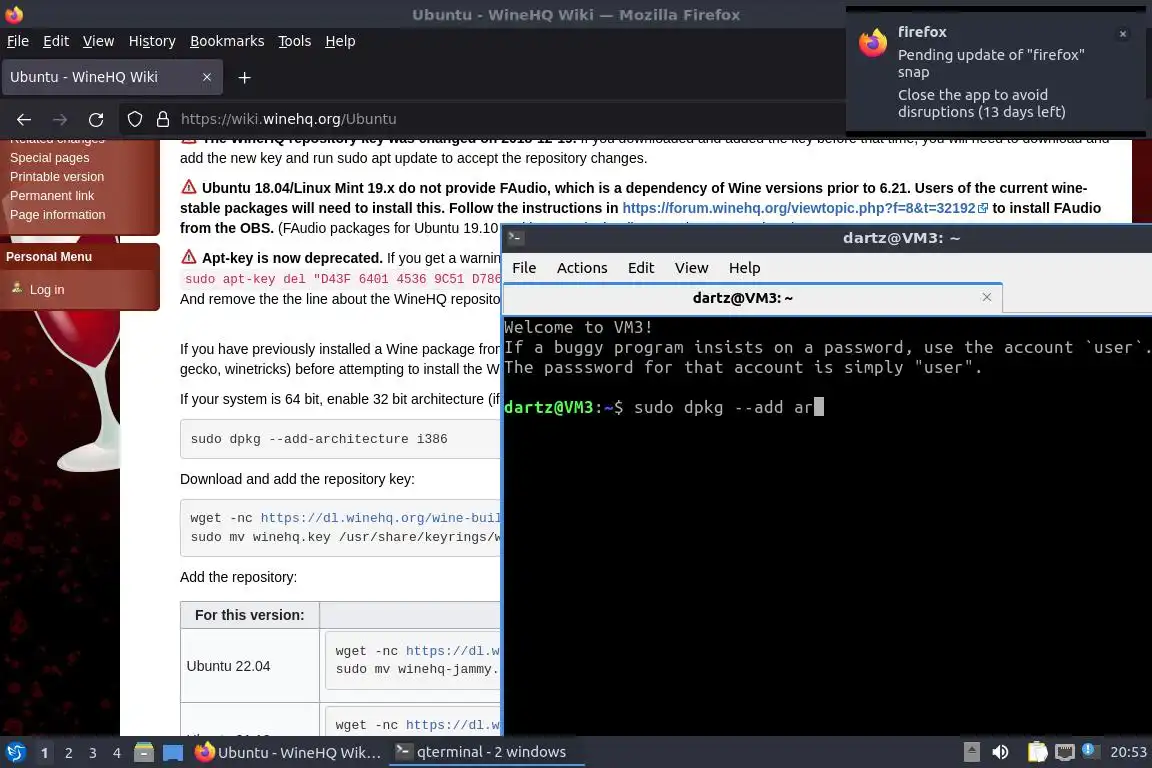Click the dl.winehq.org link in the Ubuntu 22.04 row

[453, 650]
